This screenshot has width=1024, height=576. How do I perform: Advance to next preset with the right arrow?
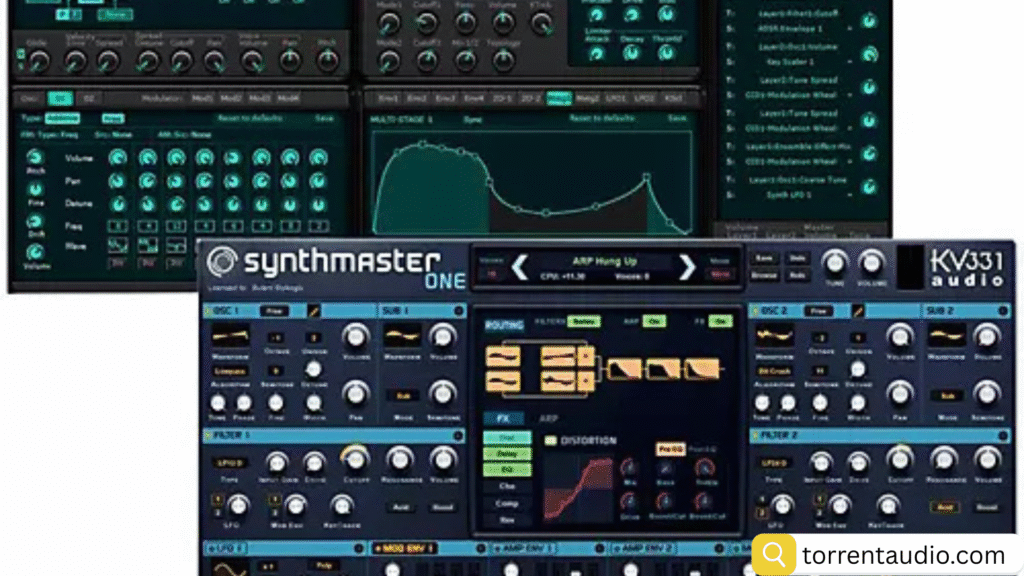coord(687,265)
